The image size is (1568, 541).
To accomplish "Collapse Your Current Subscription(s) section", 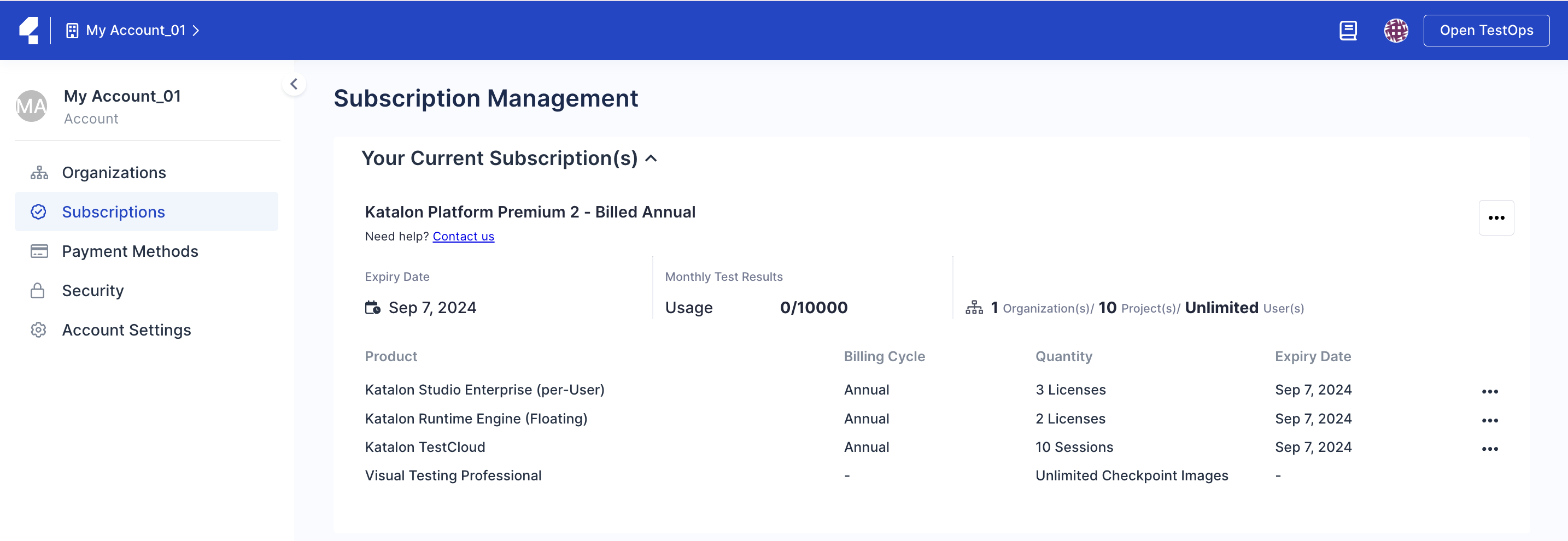I will 651,159.
